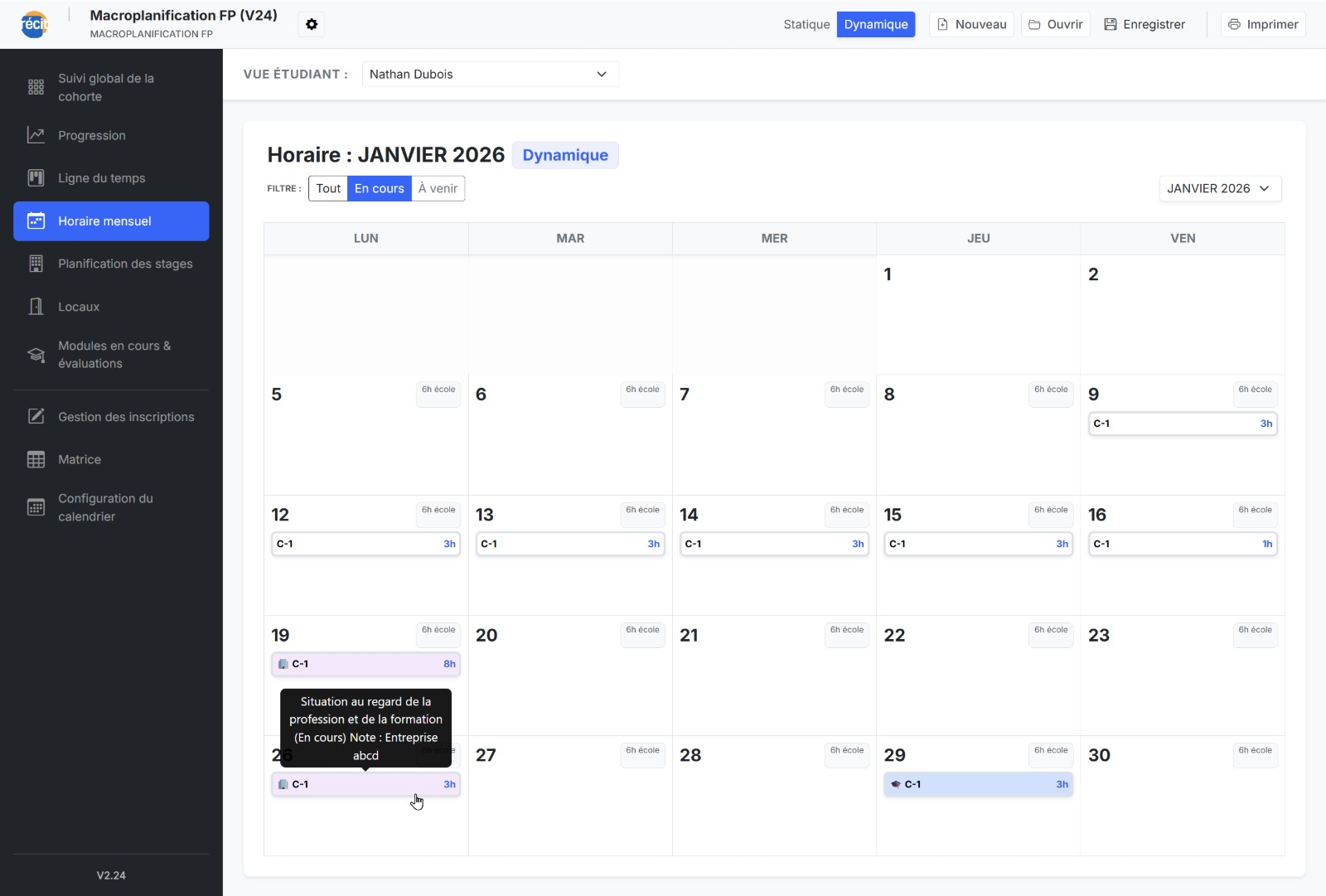Expand the JANVIER 2026 month selector
This screenshot has width=1326, height=896.
(x=1219, y=189)
